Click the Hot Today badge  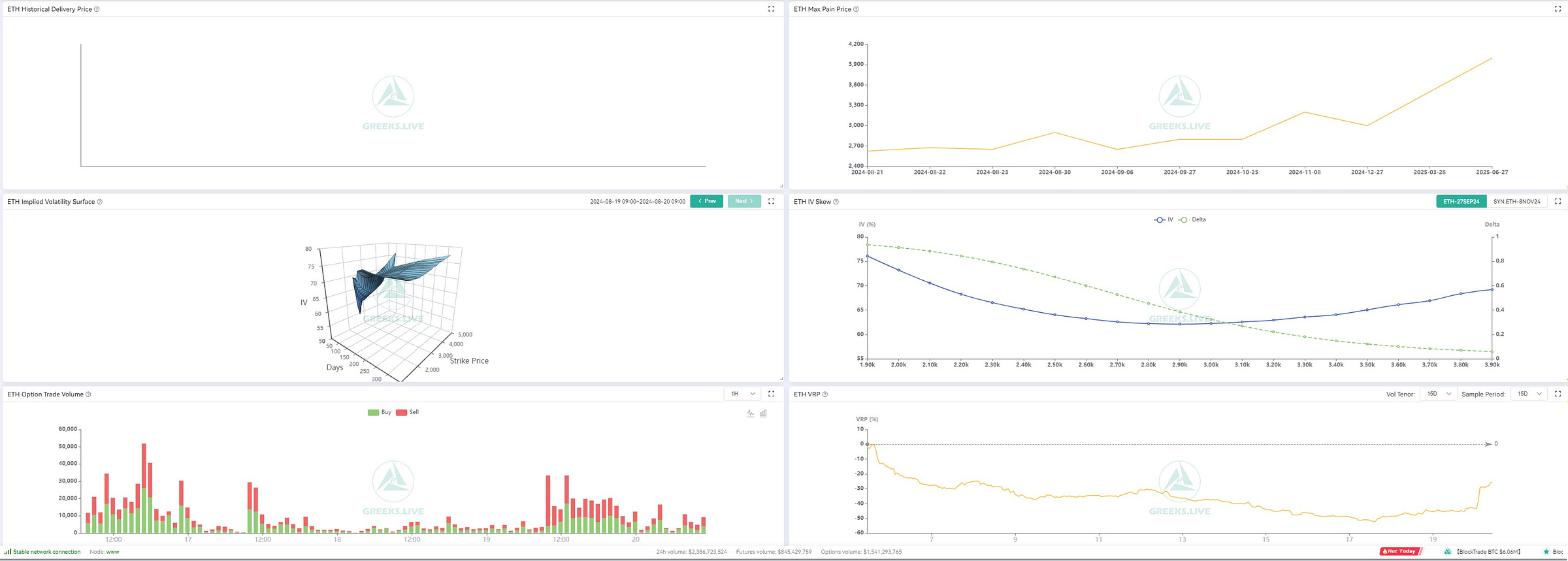click(1401, 552)
